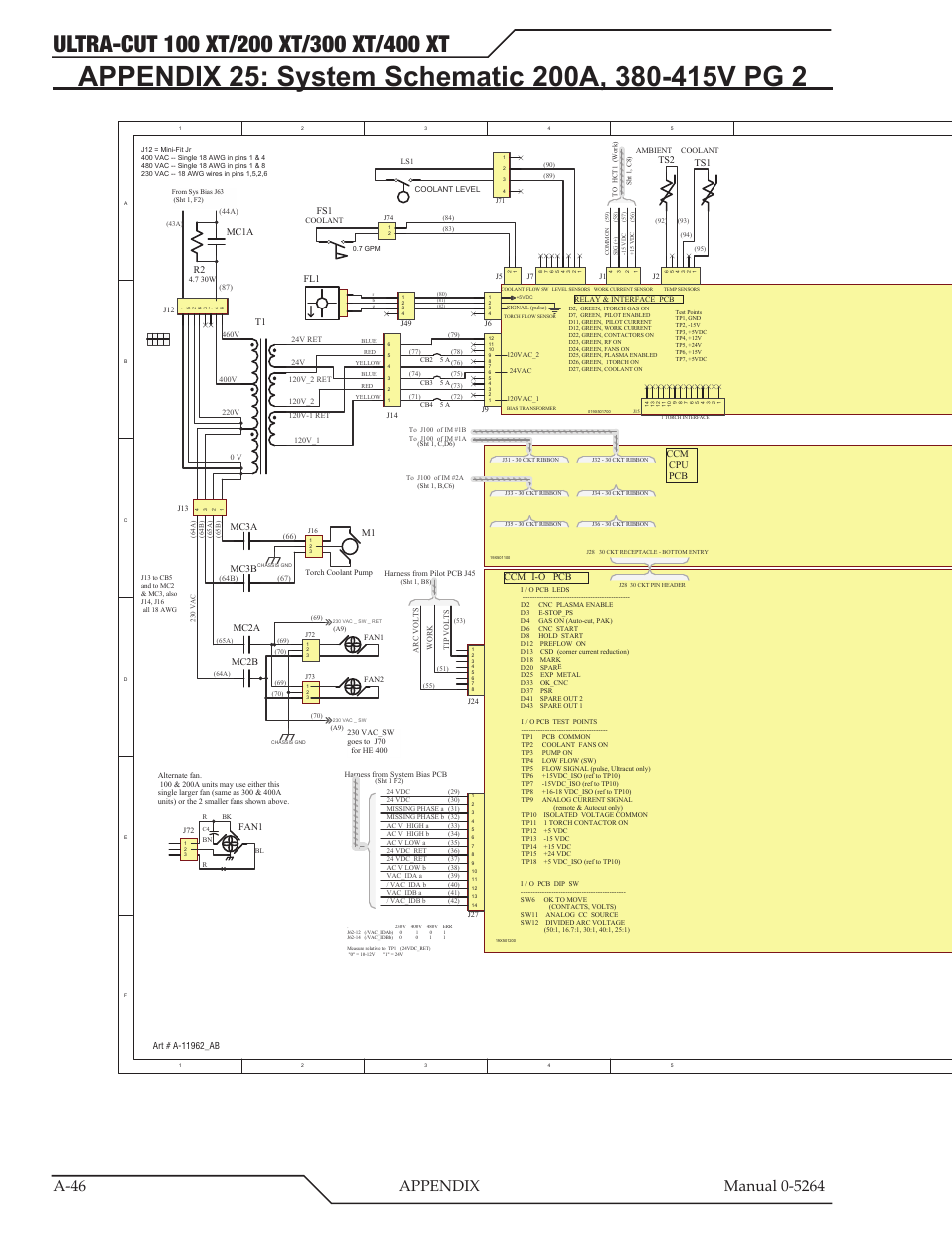952x1233 pixels.
Task: Click the 'A-46' page number
Action: (x=70, y=1186)
